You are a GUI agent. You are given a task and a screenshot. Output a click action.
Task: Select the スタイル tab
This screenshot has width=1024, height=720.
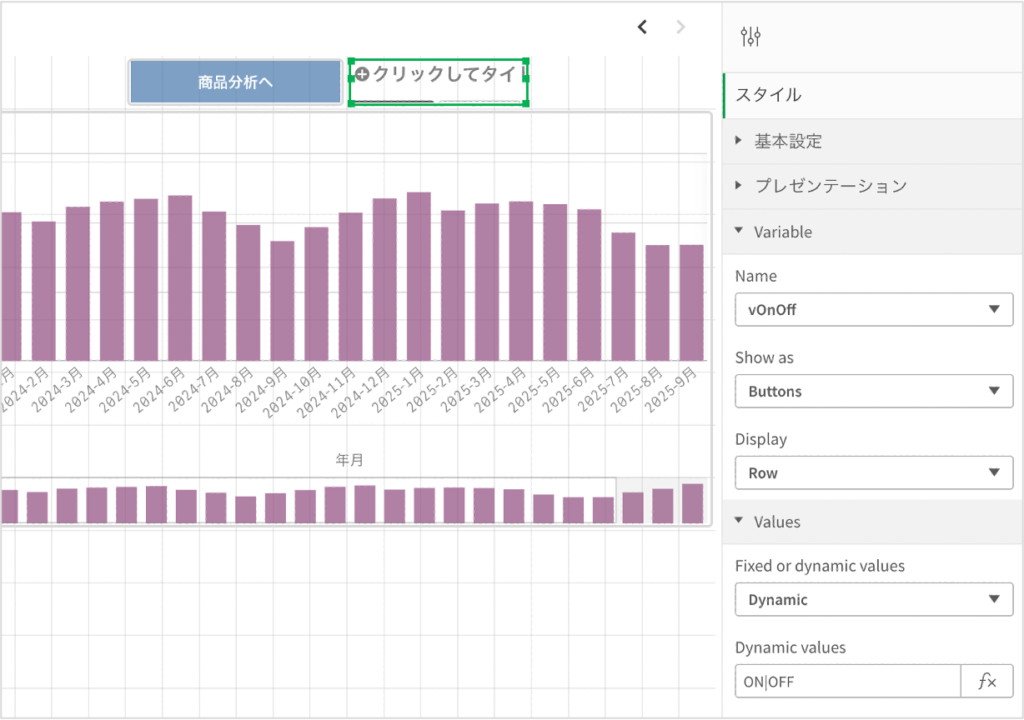pos(768,95)
